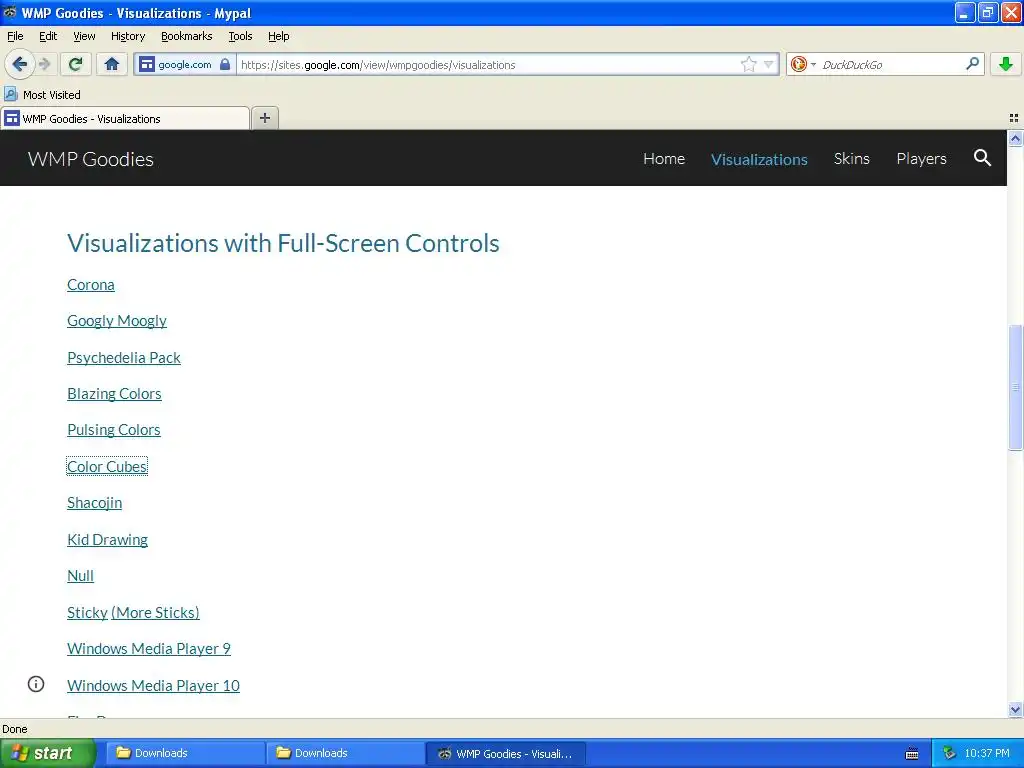1024x768 pixels.
Task: Open the Kid Drawing link
Action: 107,539
